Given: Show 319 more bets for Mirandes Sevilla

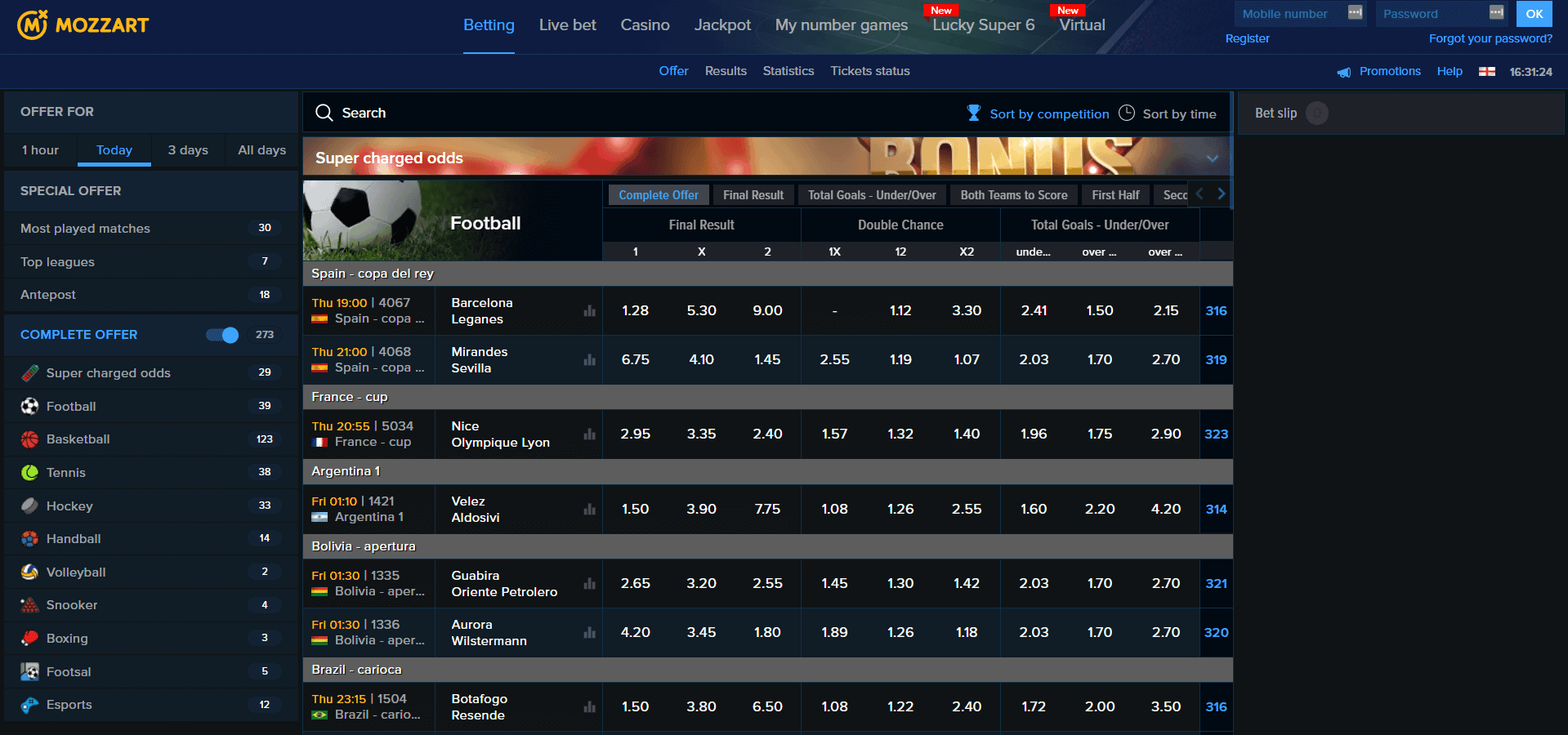Looking at the screenshot, I should coord(1216,359).
